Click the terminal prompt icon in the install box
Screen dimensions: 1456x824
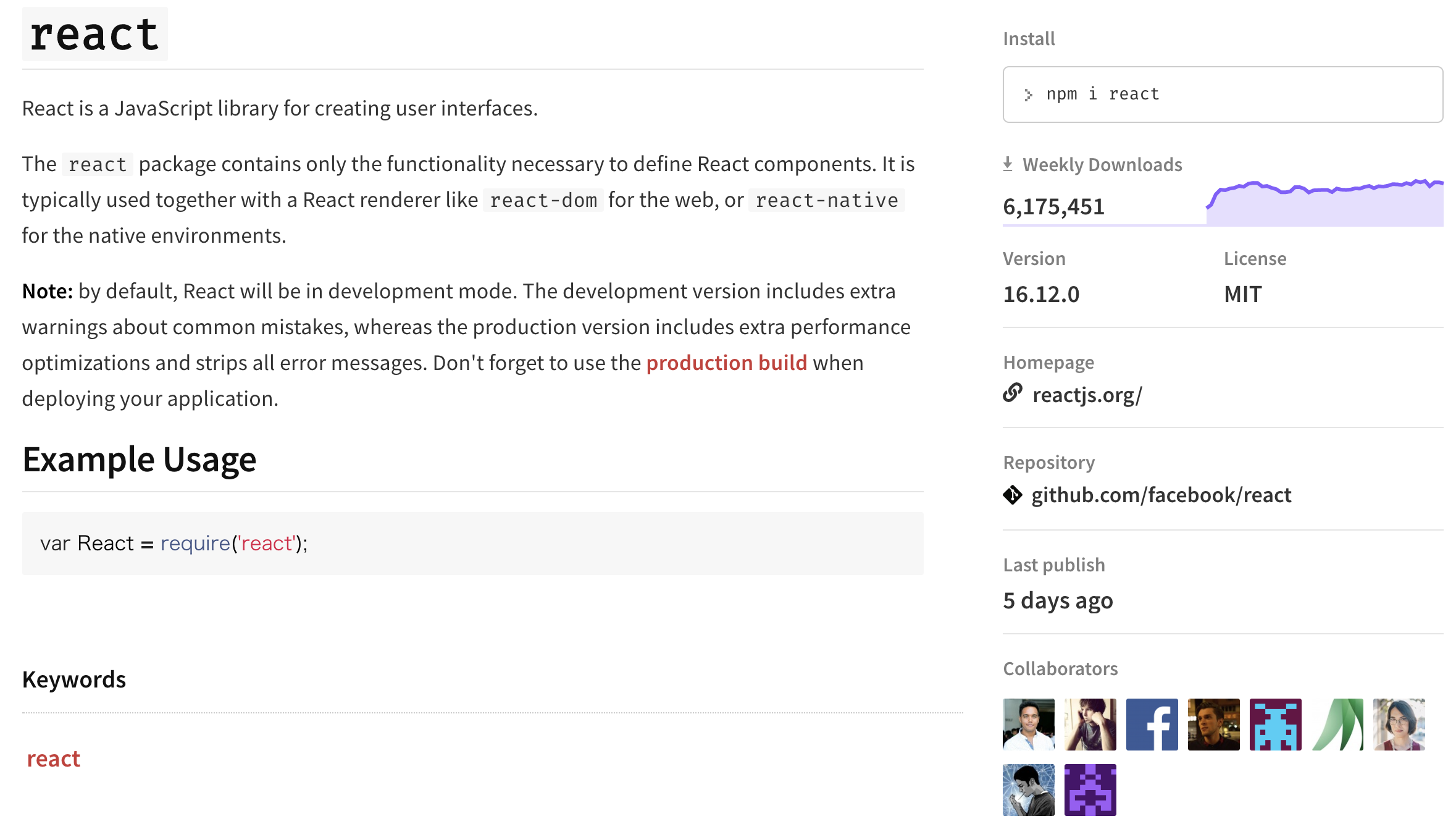click(1027, 94)
